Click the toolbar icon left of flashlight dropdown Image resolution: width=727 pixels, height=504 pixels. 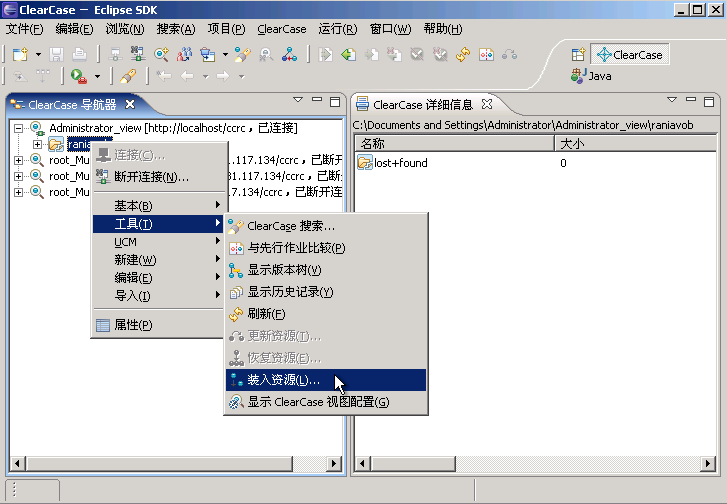[x=208, y=55]
